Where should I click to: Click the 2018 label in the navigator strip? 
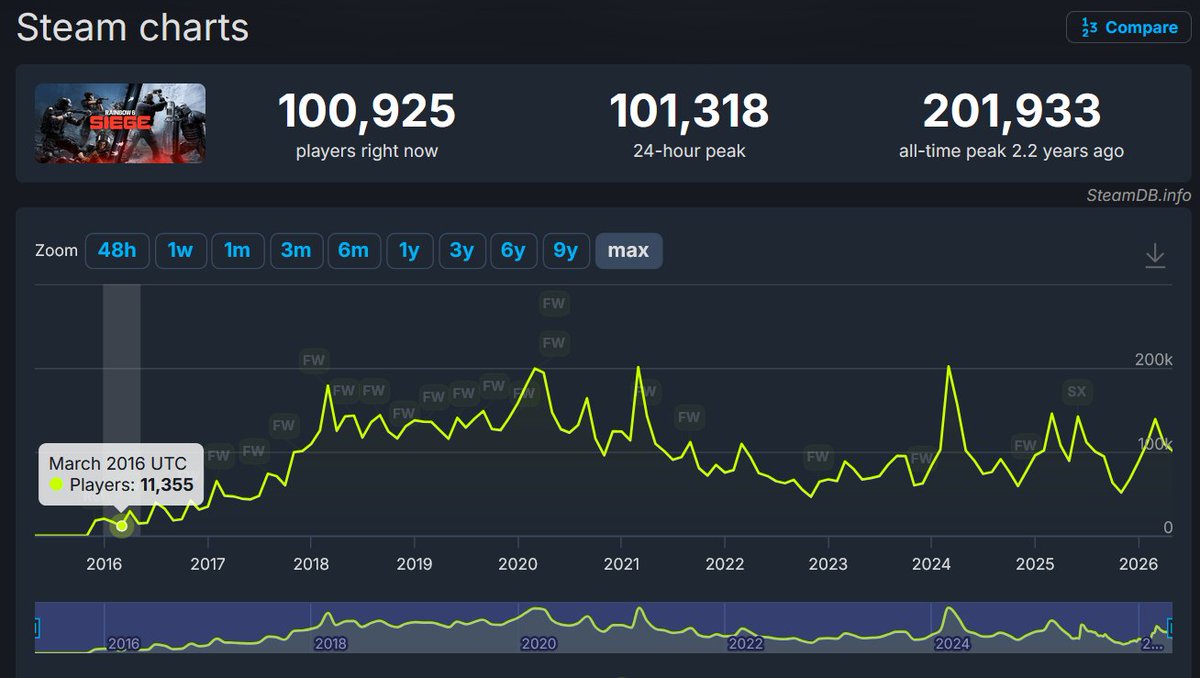331,644
